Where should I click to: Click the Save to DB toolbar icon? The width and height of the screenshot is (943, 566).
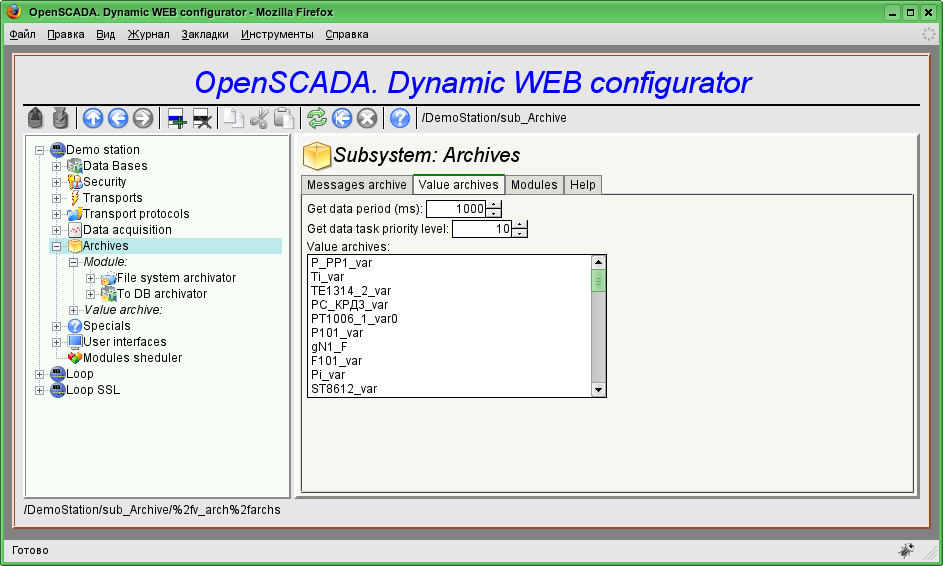(60, 118)
